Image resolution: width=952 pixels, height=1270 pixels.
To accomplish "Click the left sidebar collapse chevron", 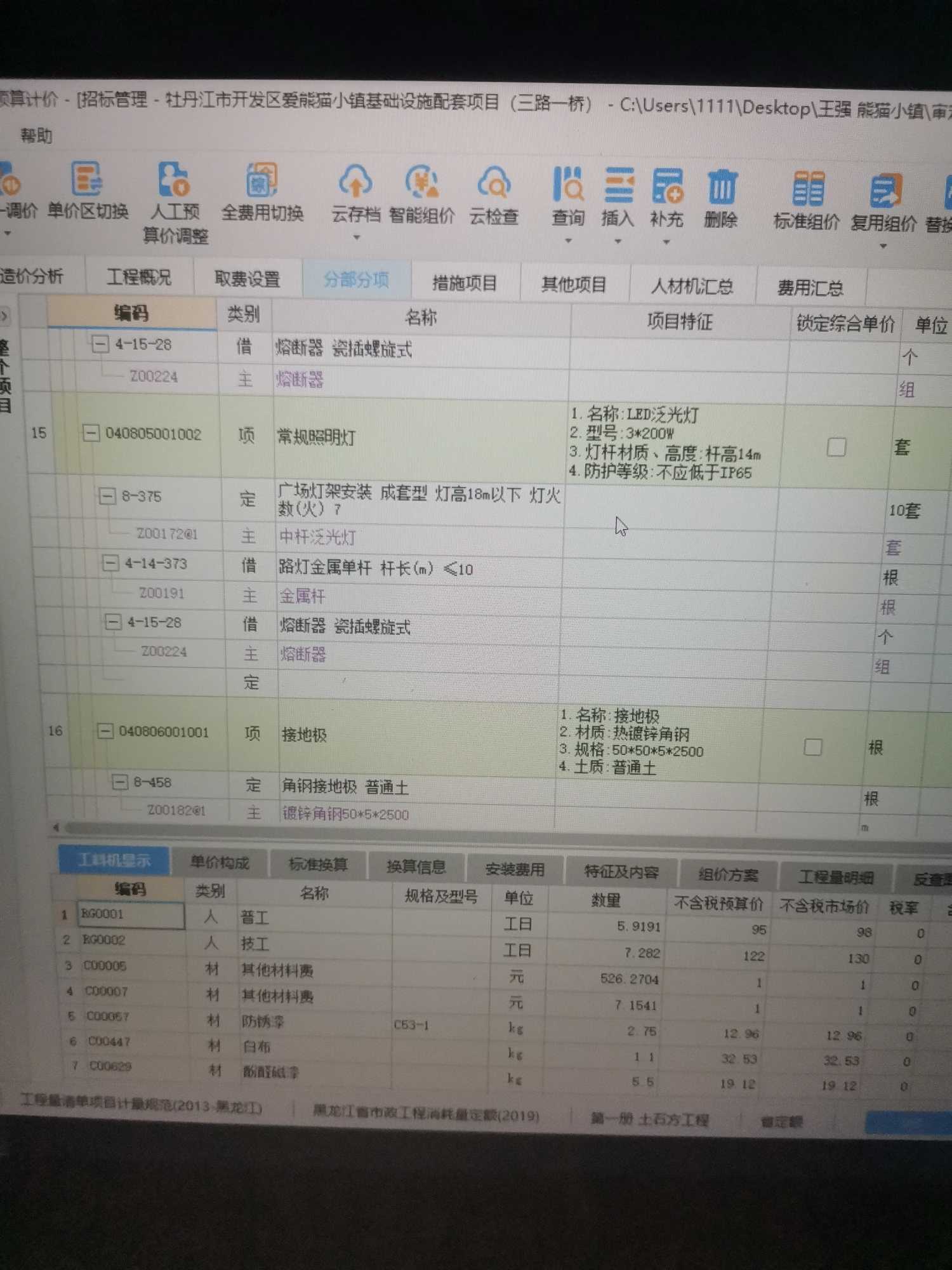I will point(5,314).
